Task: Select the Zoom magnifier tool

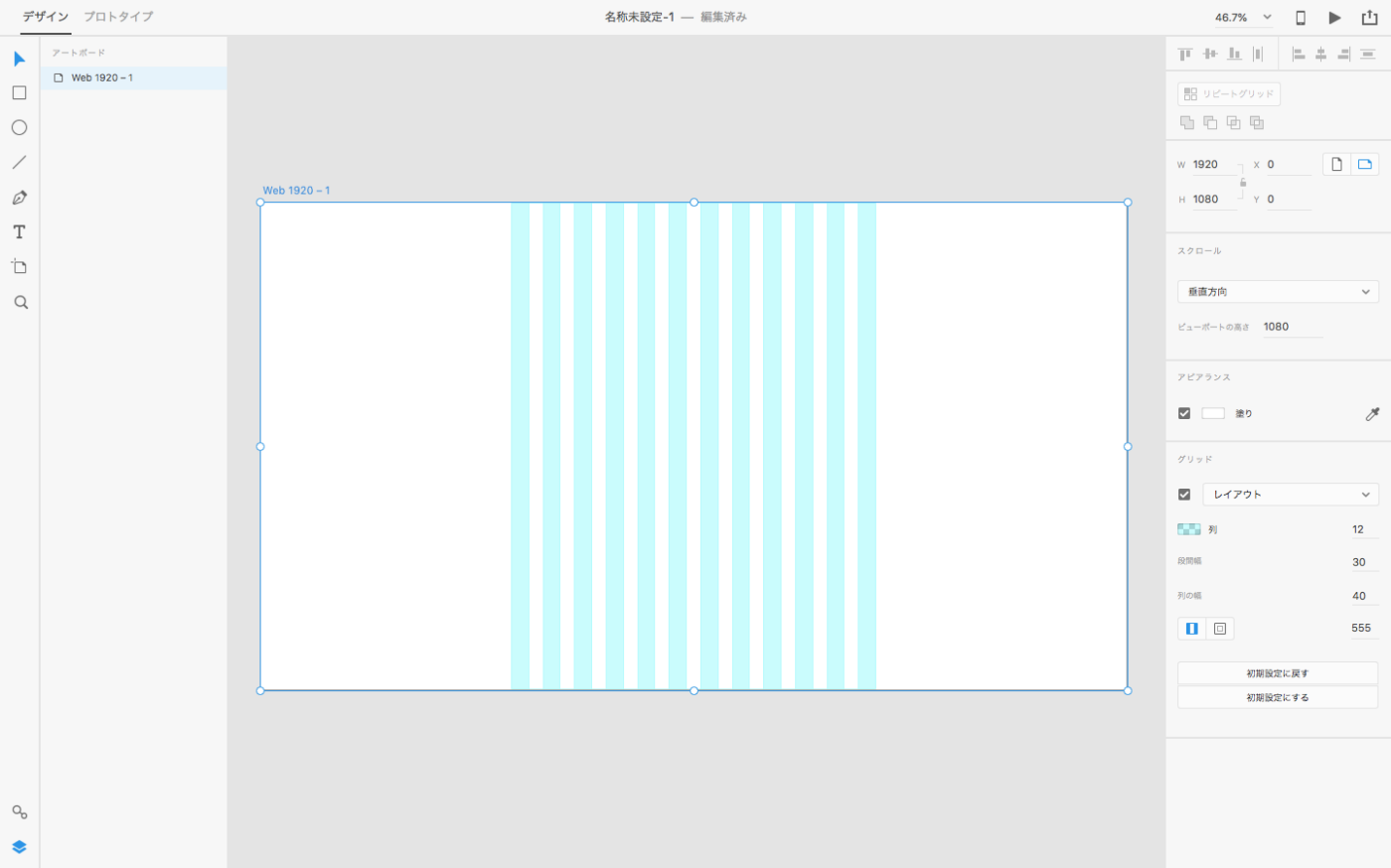Action: click(x=20, y=302)
